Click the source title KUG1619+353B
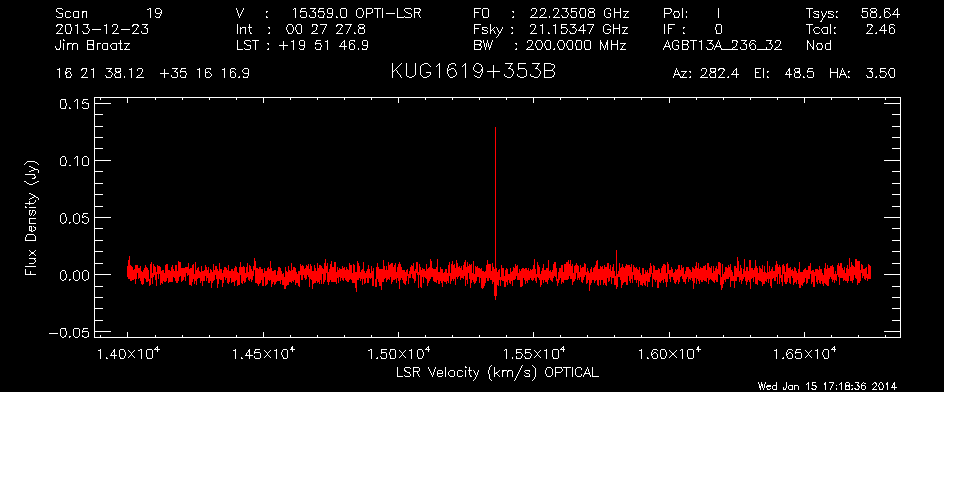 [473, 72]
